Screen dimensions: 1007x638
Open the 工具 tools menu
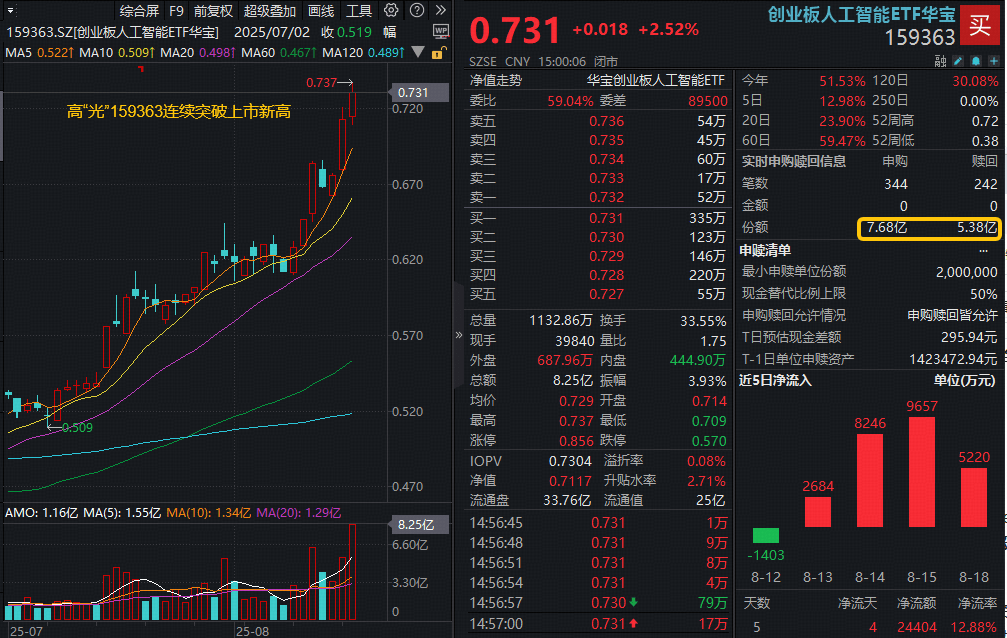[x=359, y=11]
